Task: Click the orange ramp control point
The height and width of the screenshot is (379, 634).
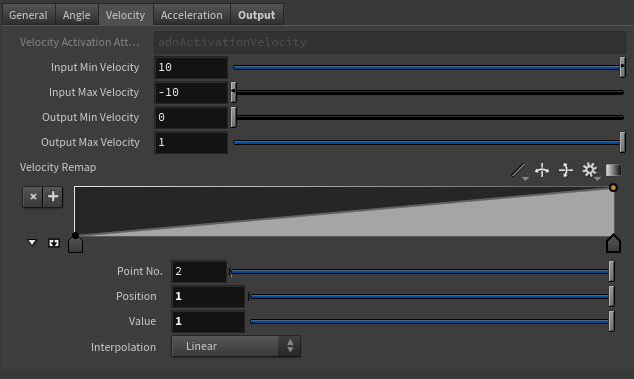Action: pyautogui.click(x=613, y=188)
